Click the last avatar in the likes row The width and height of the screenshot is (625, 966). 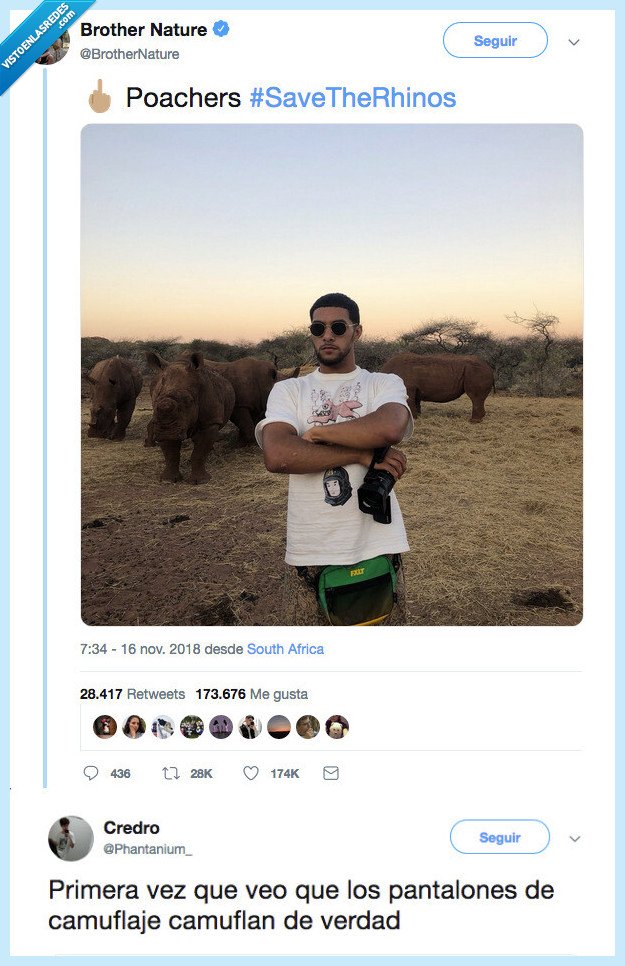click(340, 726)
